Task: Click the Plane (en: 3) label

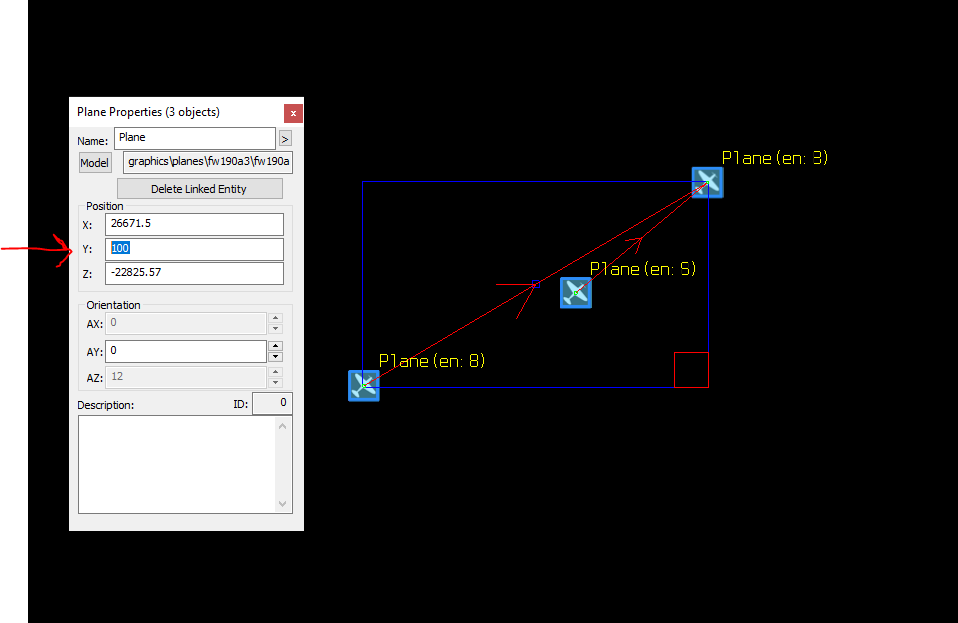Action: 775,158
